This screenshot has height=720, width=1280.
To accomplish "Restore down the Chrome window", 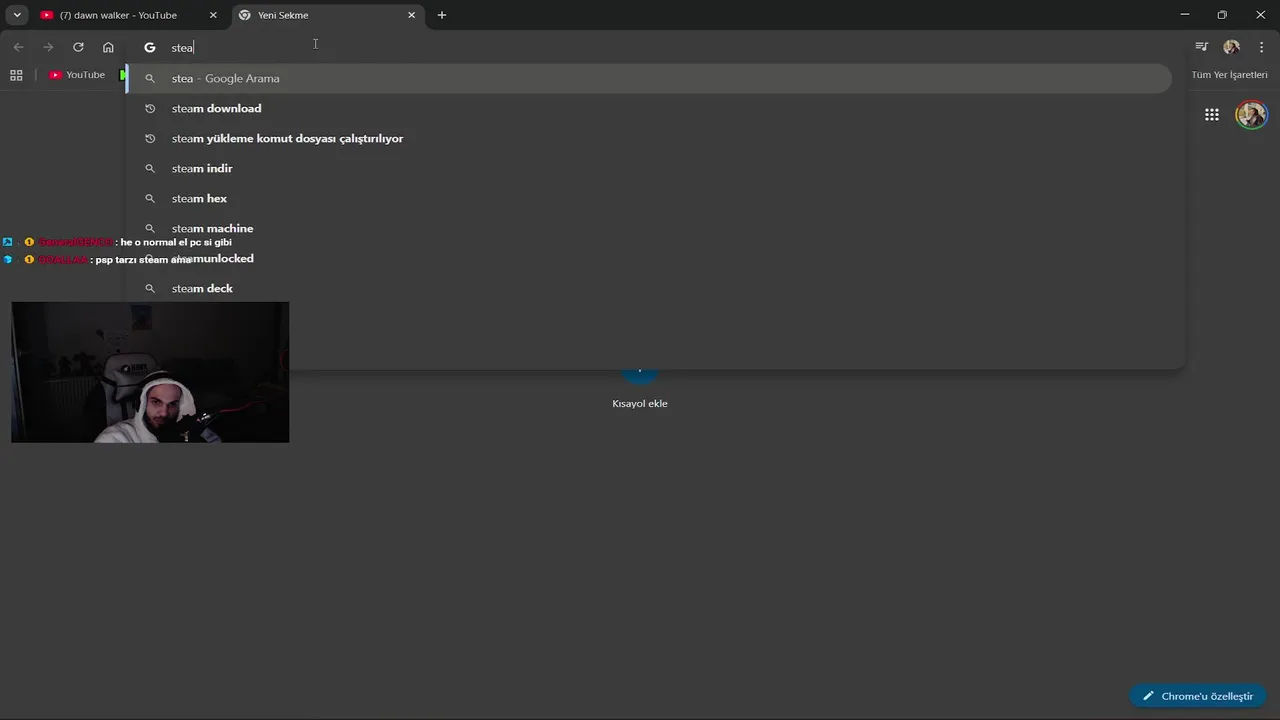I will [1222, 15].
